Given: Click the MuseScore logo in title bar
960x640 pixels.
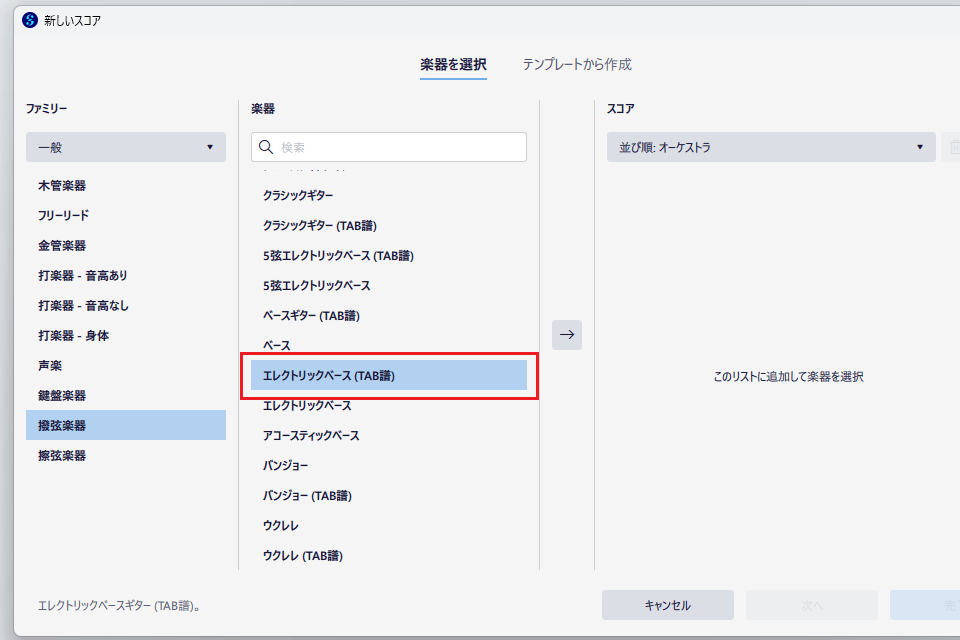Looking at the screenshot, I should pos(29,20).
